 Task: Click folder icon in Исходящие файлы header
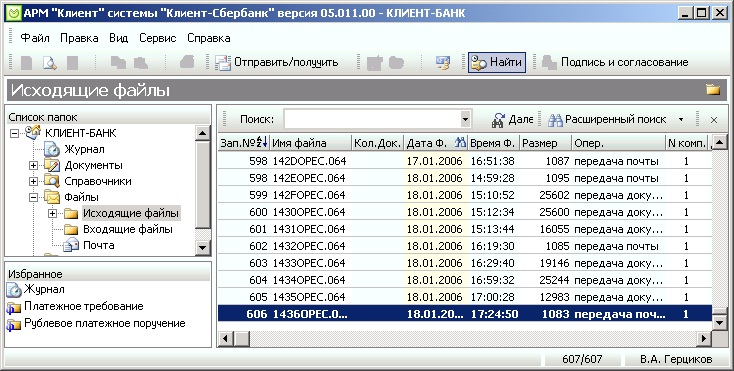click(x=713, y=89)
